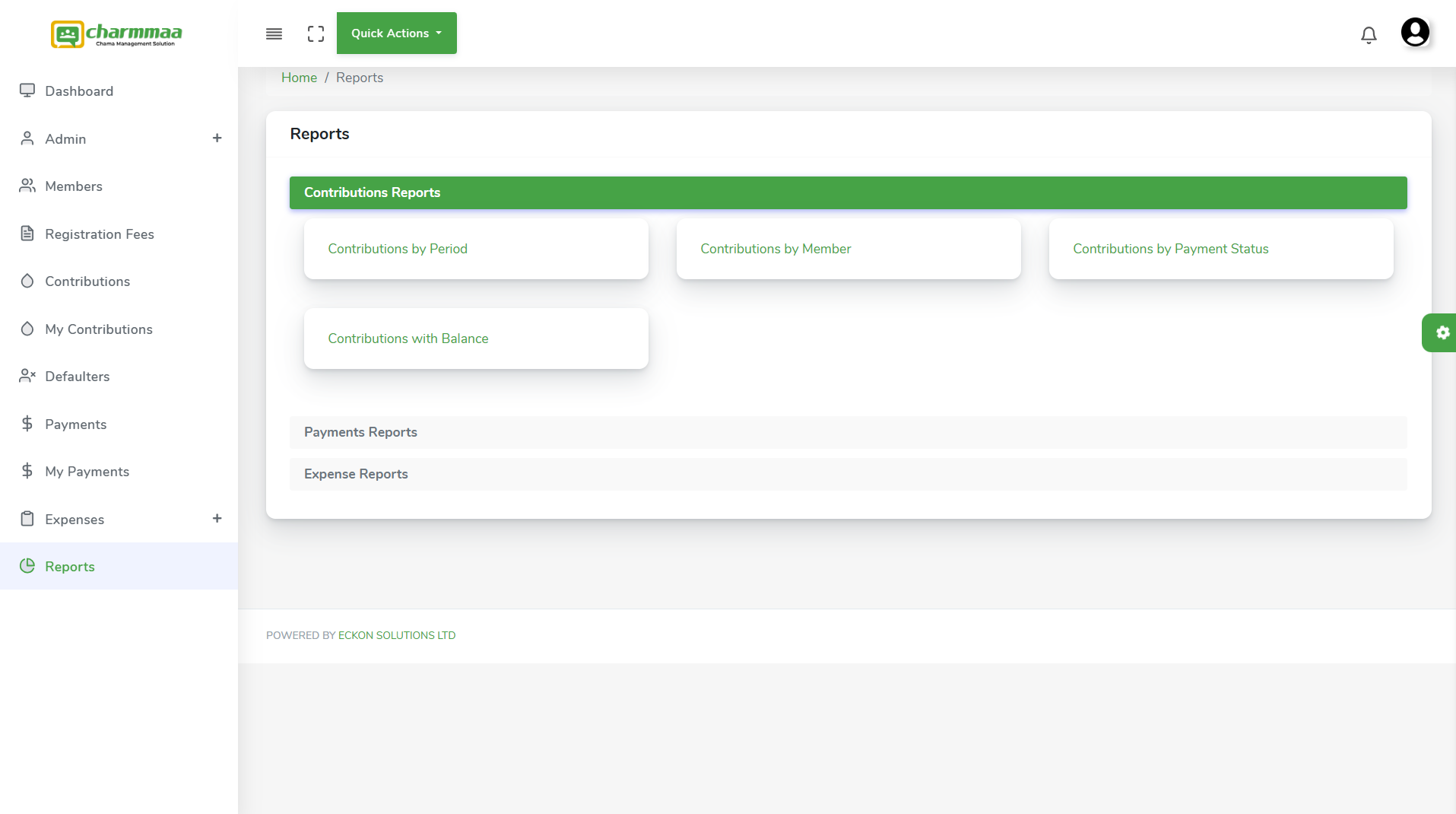Click the My Contributions droplet icon
The image size is (1456, 814).
[x=27, y=329]
